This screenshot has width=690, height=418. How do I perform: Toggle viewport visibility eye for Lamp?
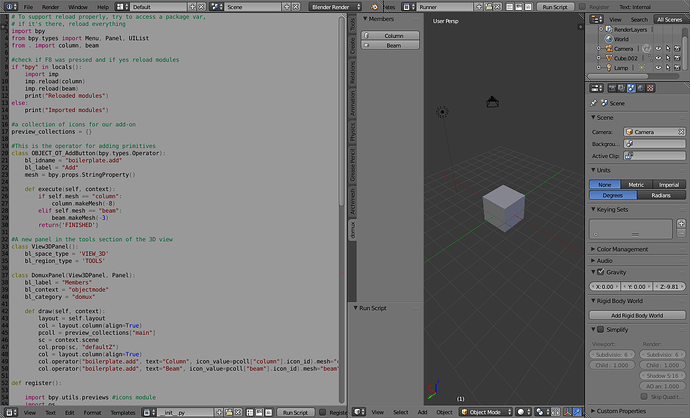coord(658,67)
